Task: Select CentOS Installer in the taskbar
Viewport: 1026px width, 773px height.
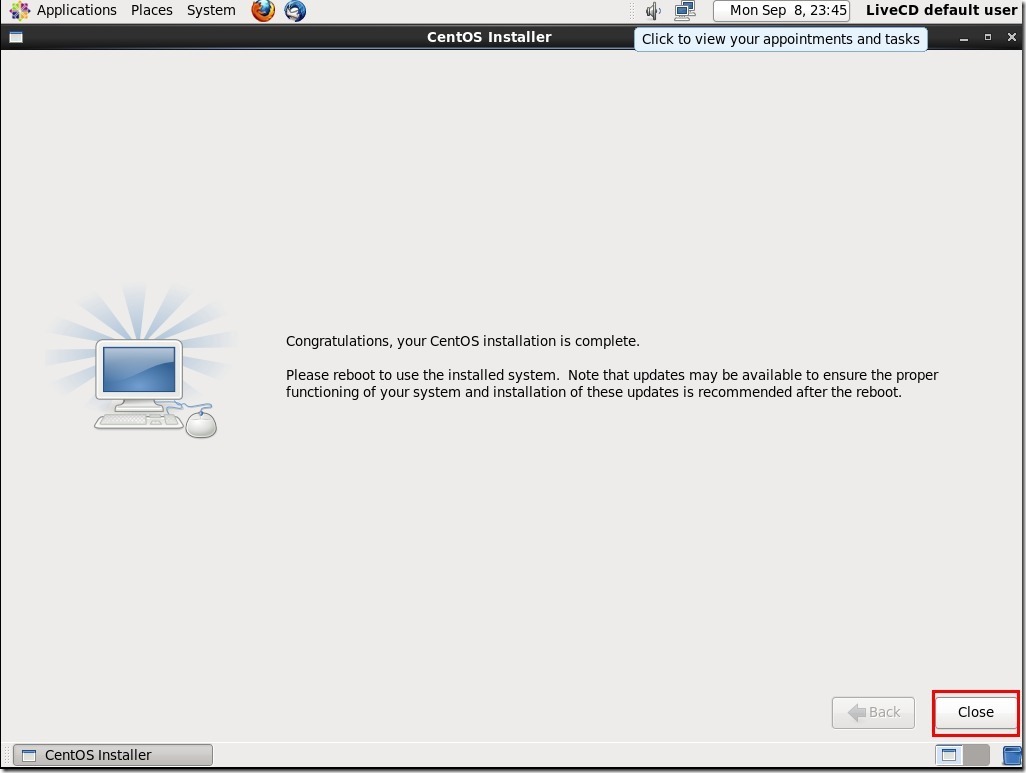Action: [113, 755]
